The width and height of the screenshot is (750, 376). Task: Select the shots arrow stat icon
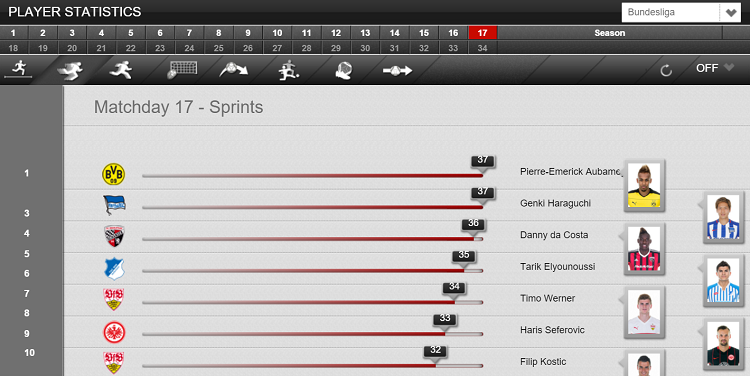point(233,70)
